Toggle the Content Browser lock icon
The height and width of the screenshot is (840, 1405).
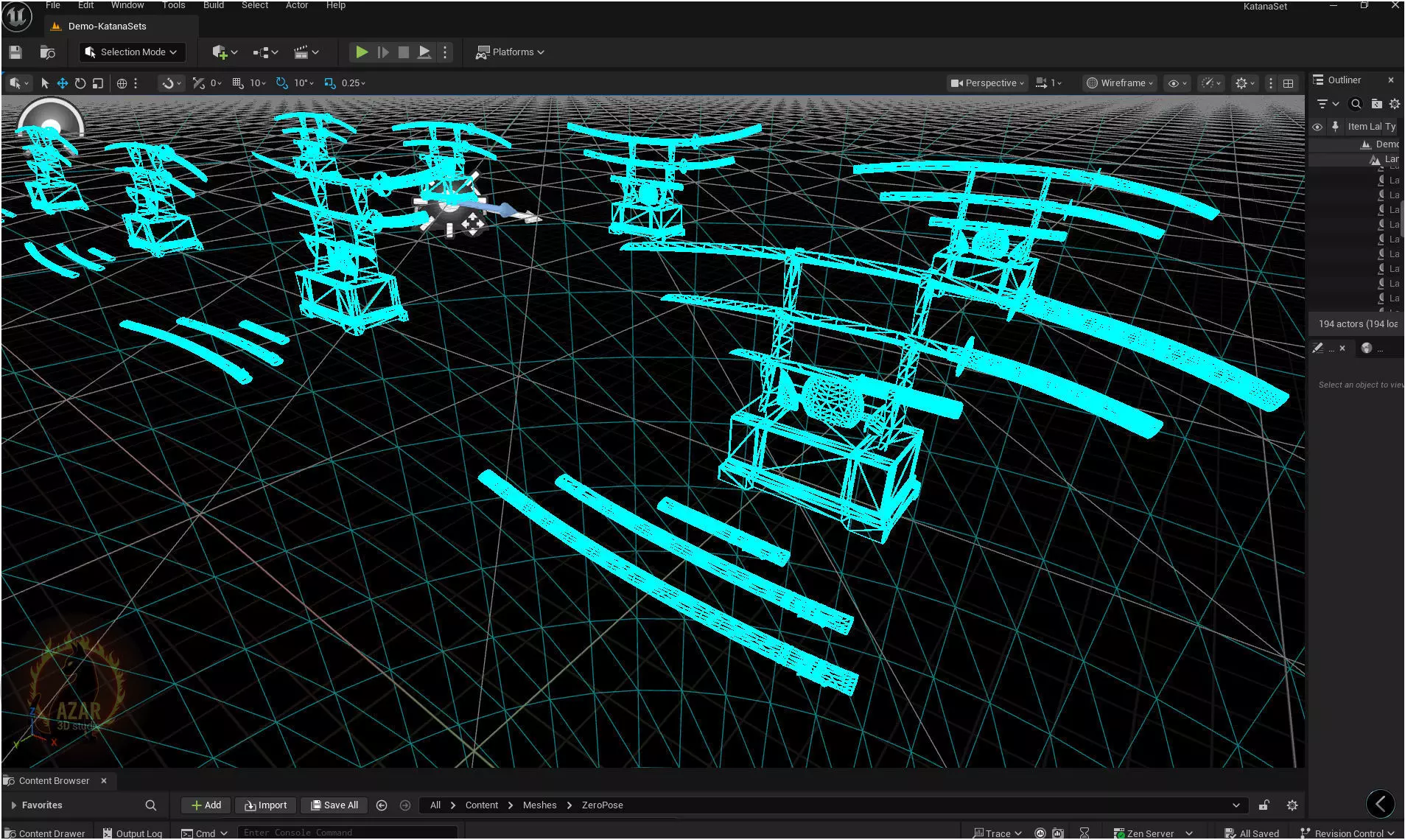click(x=1264, y=805)
